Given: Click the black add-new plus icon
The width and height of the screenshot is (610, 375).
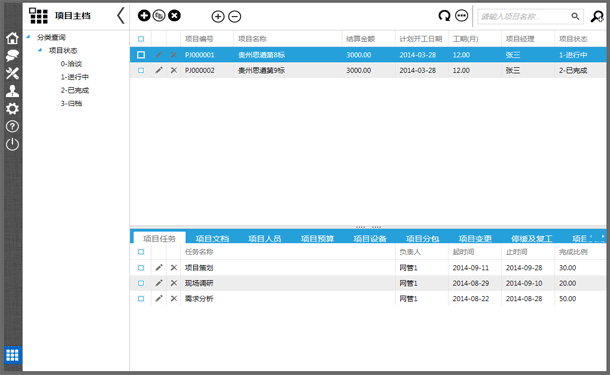Looking at the screenshot, I should click(x=144, y=16).
